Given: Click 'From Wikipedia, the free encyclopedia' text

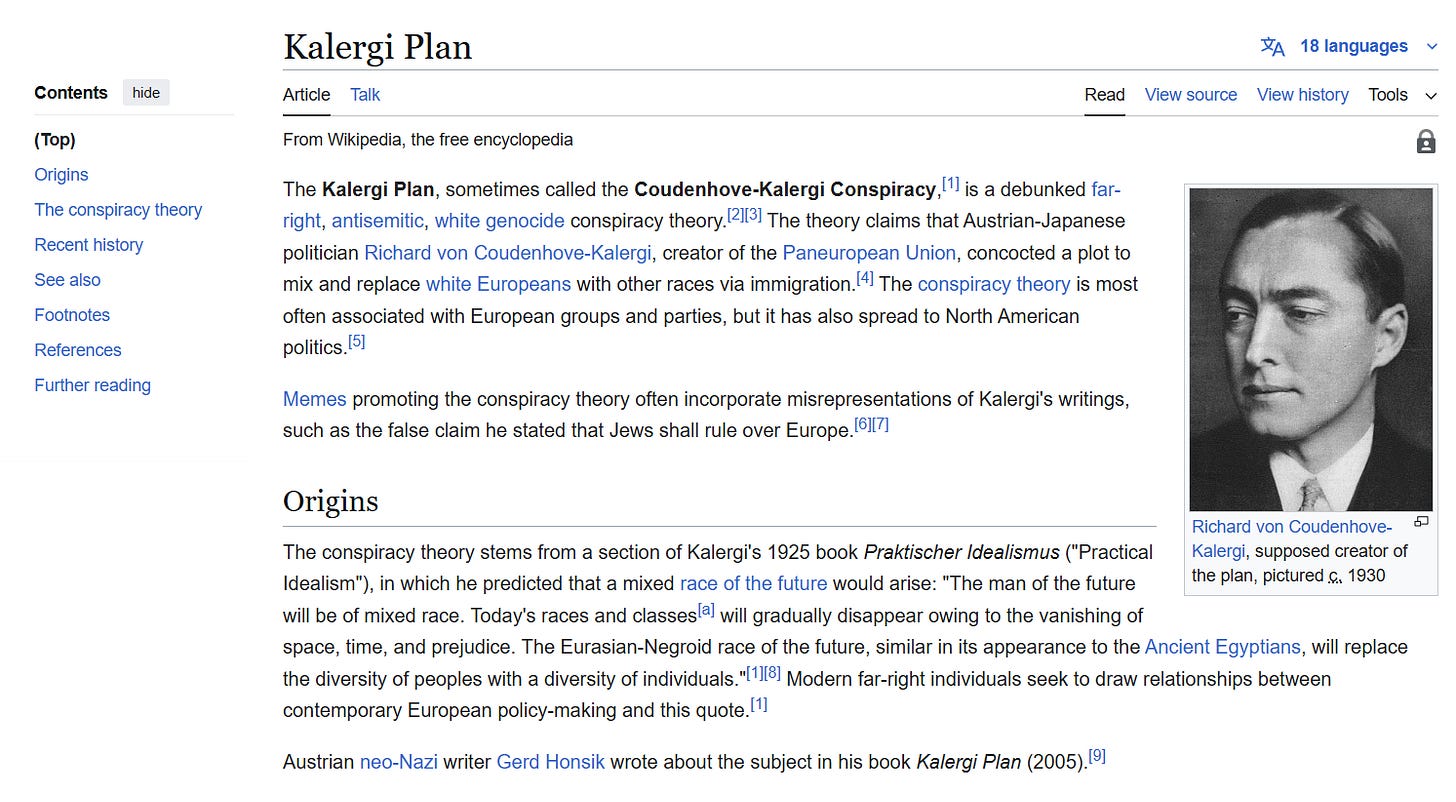Looking at the screenshot, I should [x=428, y=140].
